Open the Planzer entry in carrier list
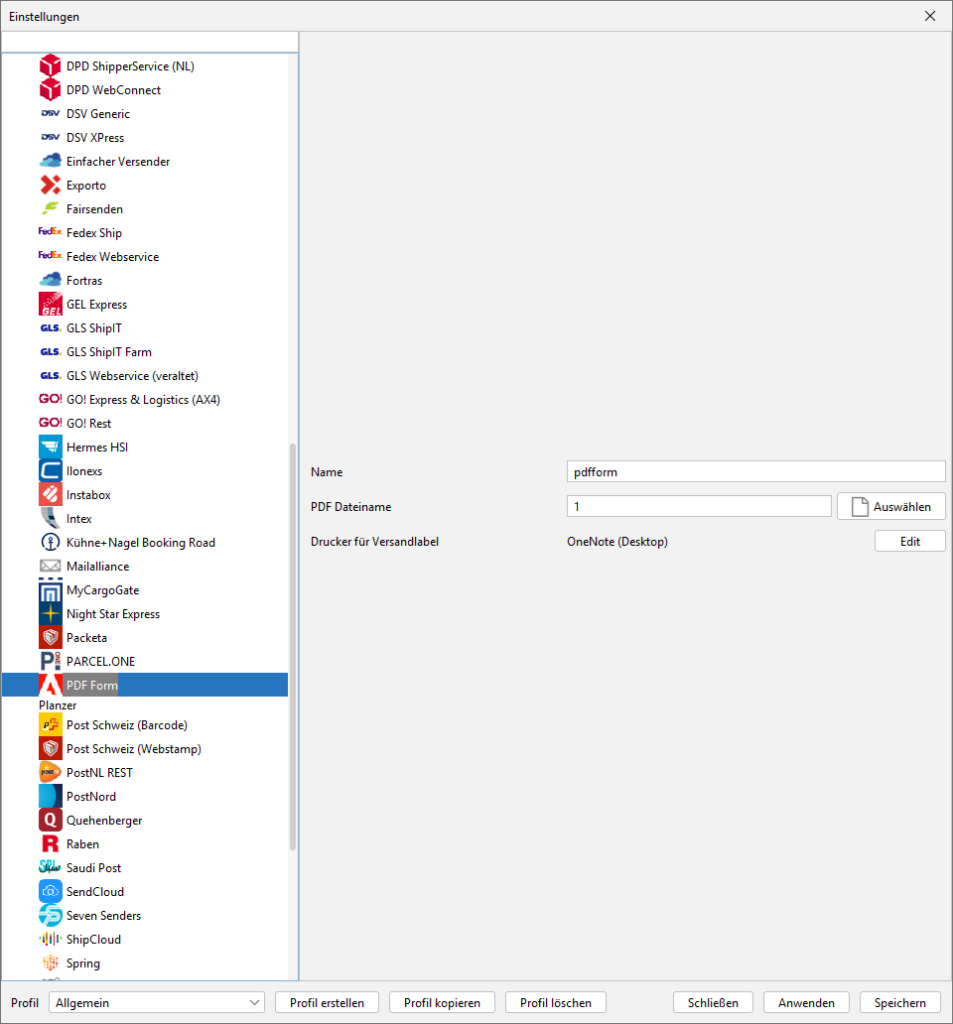This screenshot has height=1024, width=953. (57, 705)
